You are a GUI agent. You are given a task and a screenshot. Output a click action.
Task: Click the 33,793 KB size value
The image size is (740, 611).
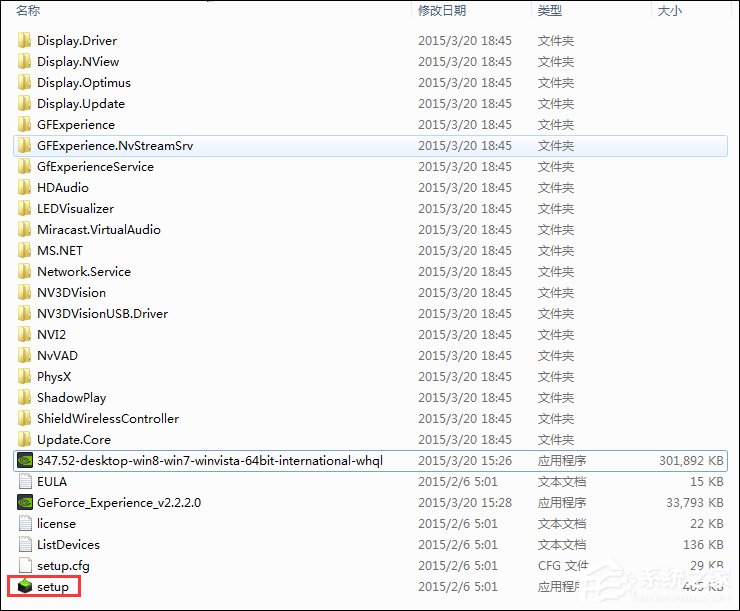(695, 502)
